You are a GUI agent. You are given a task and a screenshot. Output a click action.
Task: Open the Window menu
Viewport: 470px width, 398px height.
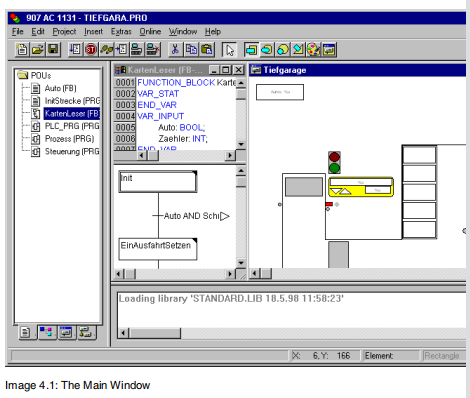(x=183, y=32)
